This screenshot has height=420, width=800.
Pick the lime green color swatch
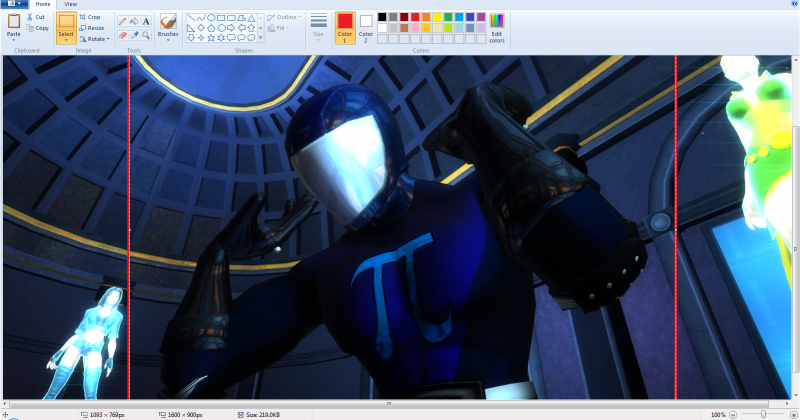click(x=448, y=28)
